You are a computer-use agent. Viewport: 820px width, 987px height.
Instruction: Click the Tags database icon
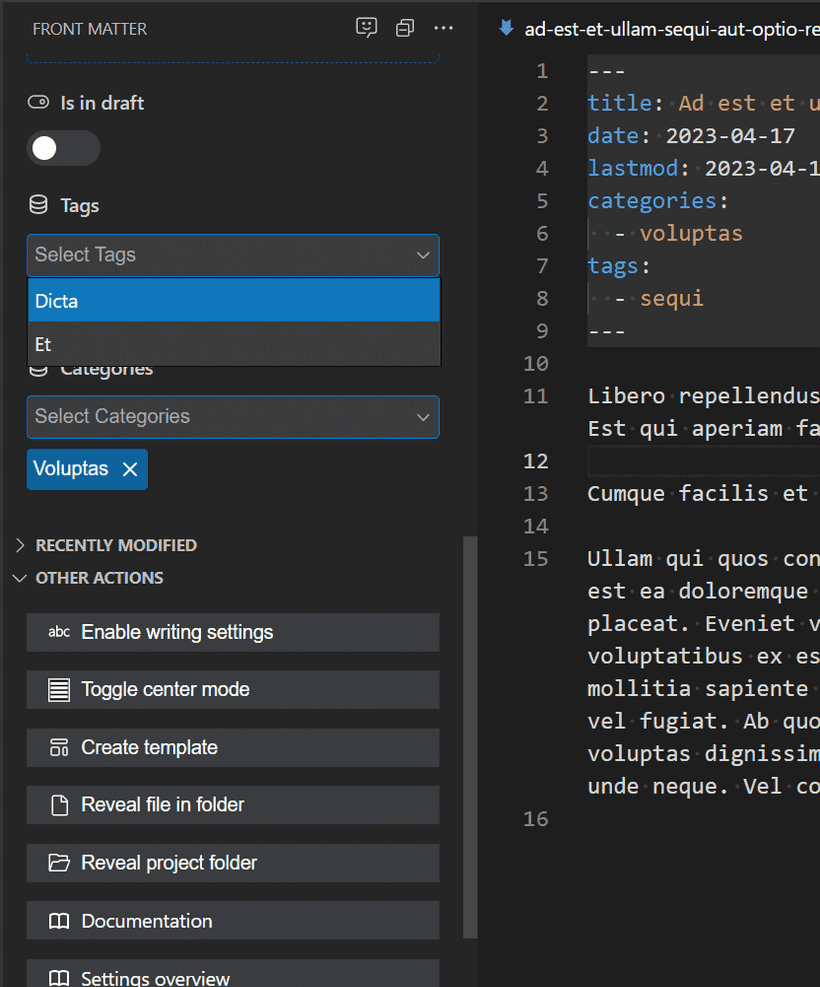pos(38,205)
